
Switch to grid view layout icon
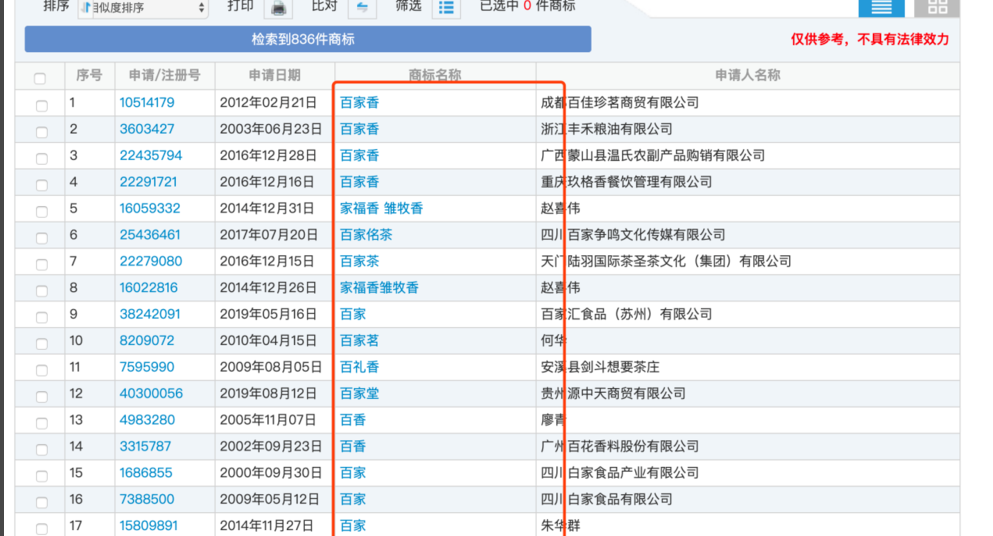click(937, 7)
